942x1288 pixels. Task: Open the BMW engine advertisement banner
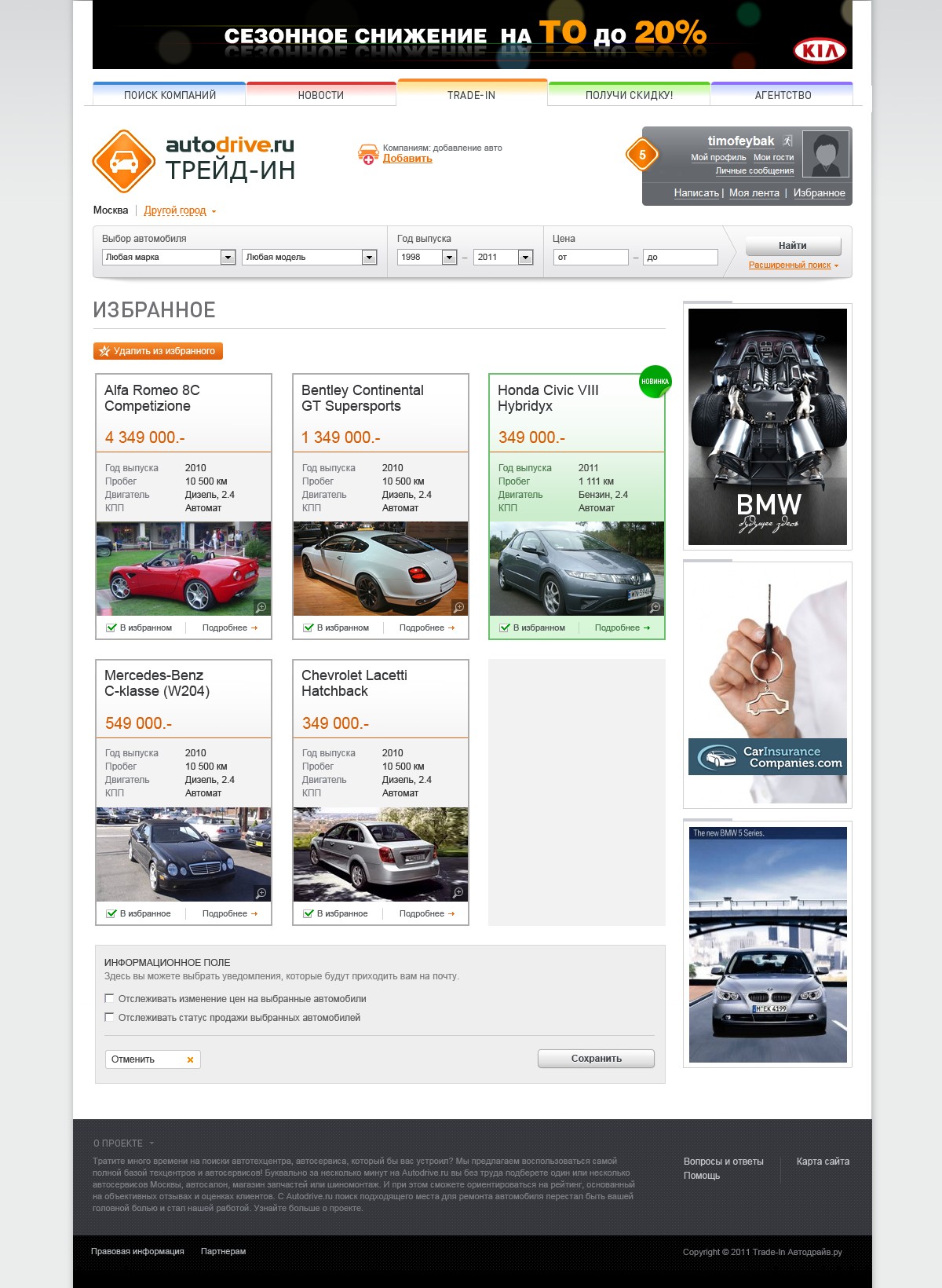[x=768, y=426]
